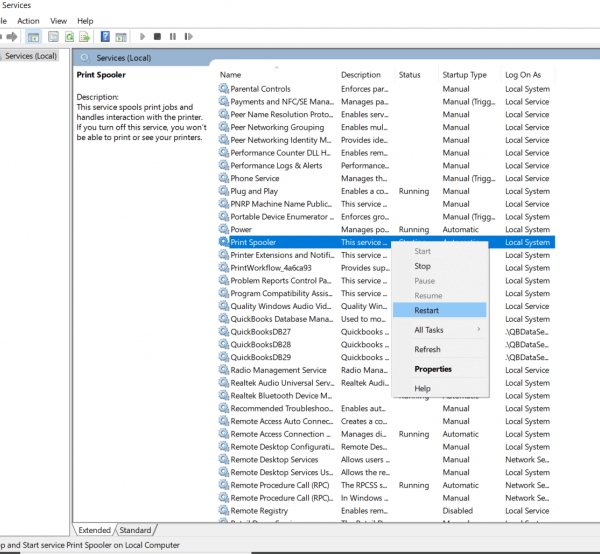The image size is (600, 554).
Task: Click gear icon beside Performance Logs & Alerts
Action: click(x=223, y=165)
